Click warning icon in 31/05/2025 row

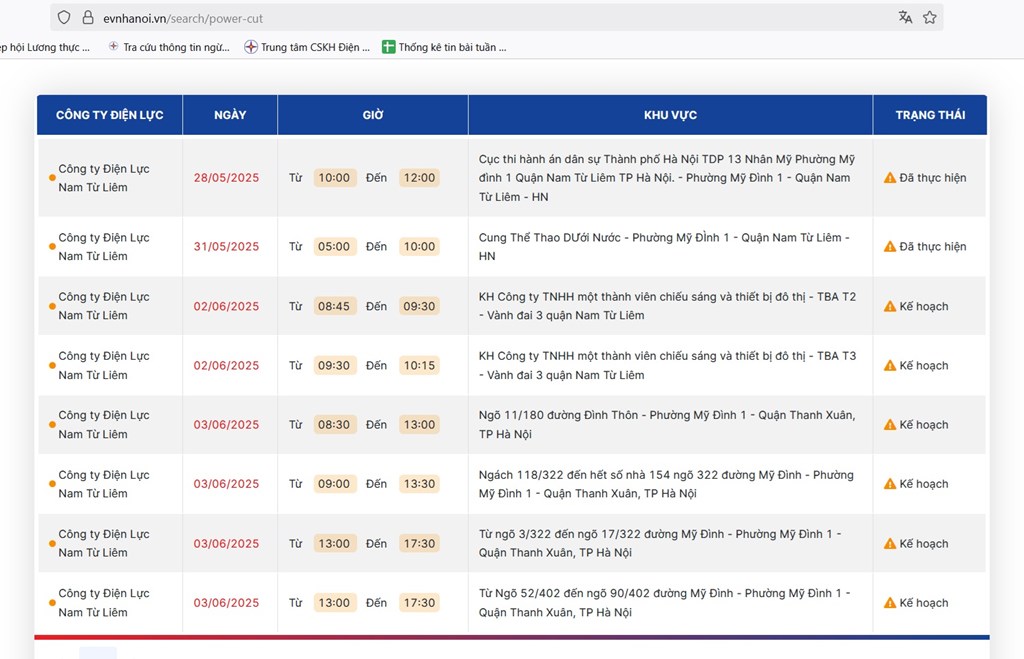pyautogui.click(x=889, y=246)
